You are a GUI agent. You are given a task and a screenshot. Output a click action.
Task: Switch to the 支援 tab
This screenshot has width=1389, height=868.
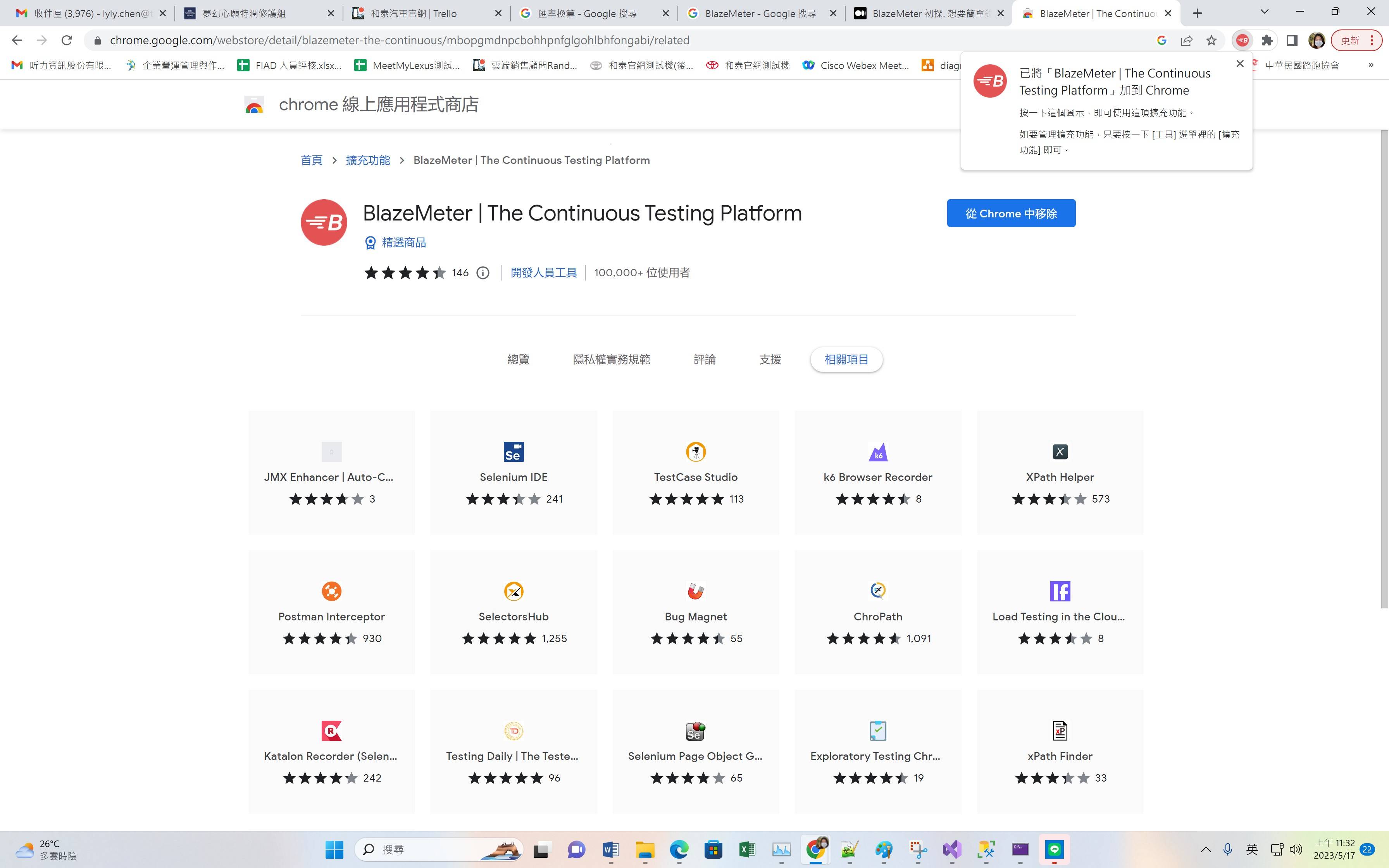pos(770,359)
